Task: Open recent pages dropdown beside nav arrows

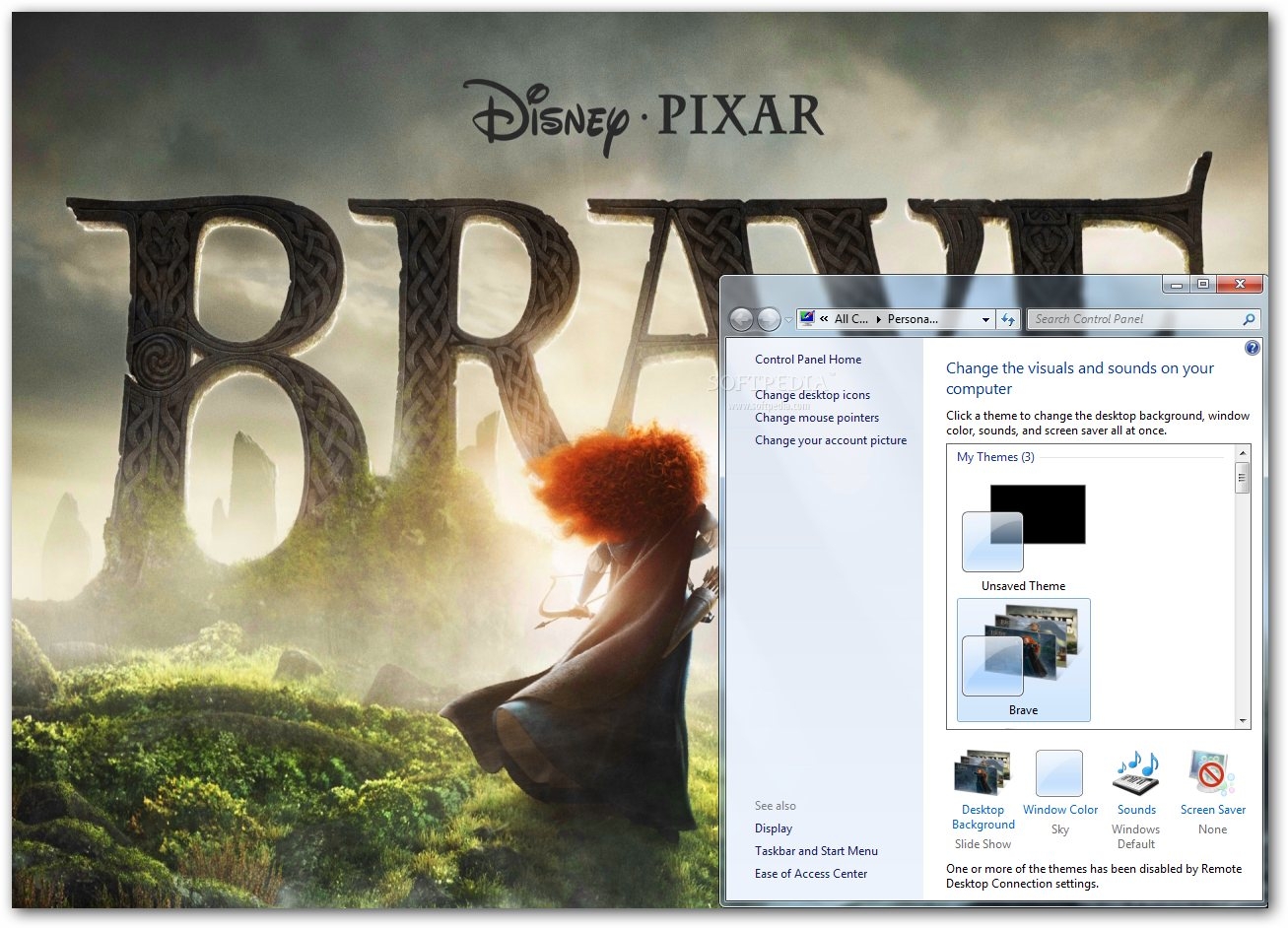Action: (x=788, y=320)
